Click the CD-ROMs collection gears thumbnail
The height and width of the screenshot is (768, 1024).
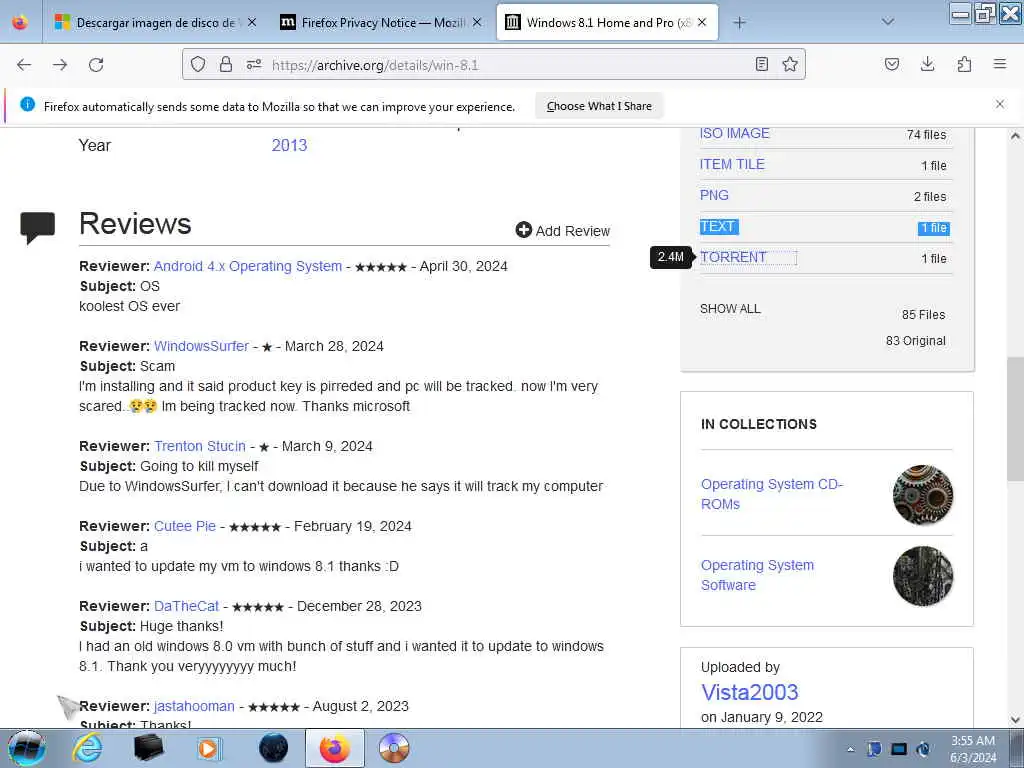click(x=922, y=494)
